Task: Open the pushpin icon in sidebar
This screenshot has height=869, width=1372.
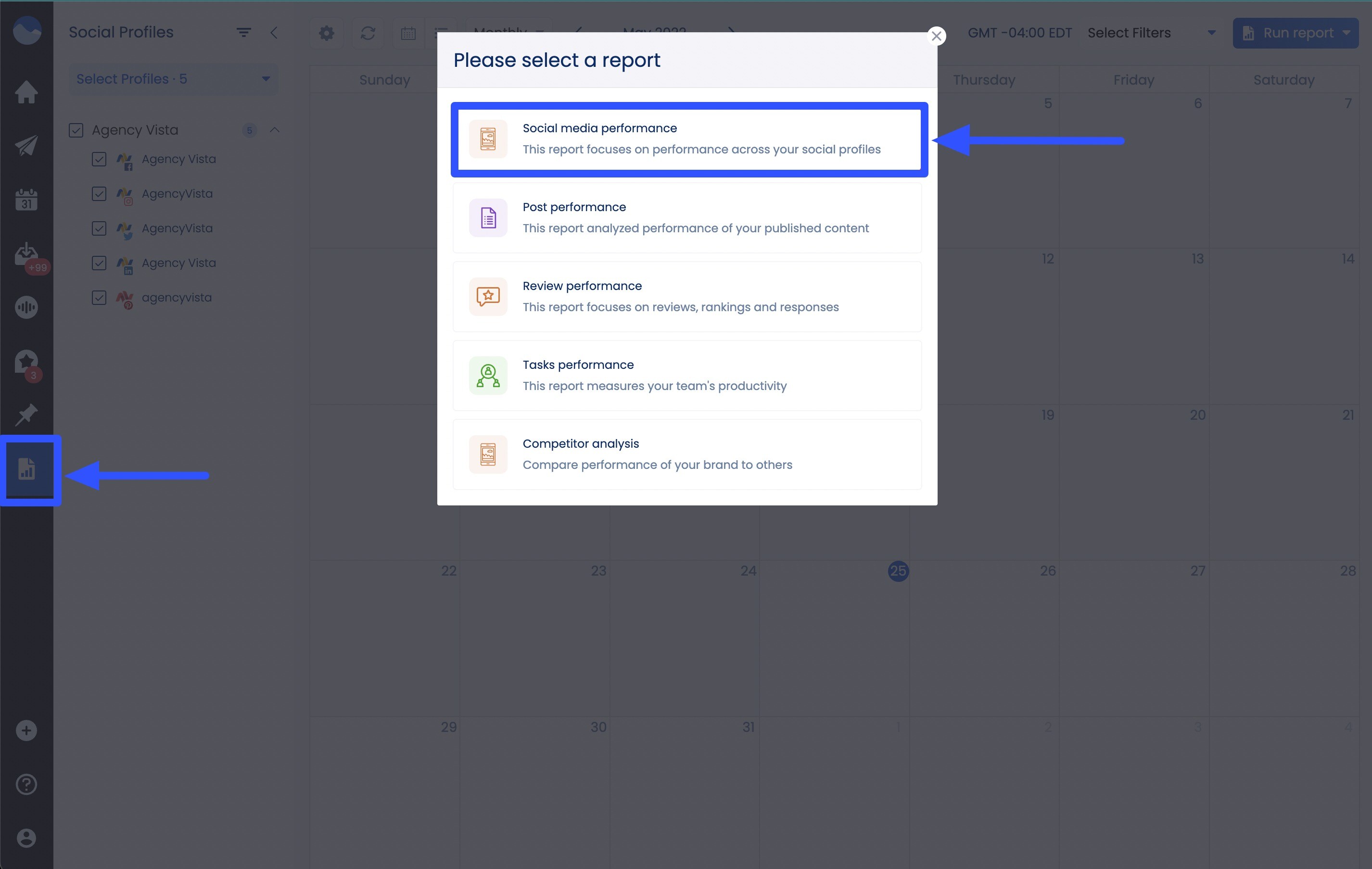Action: 26,415
